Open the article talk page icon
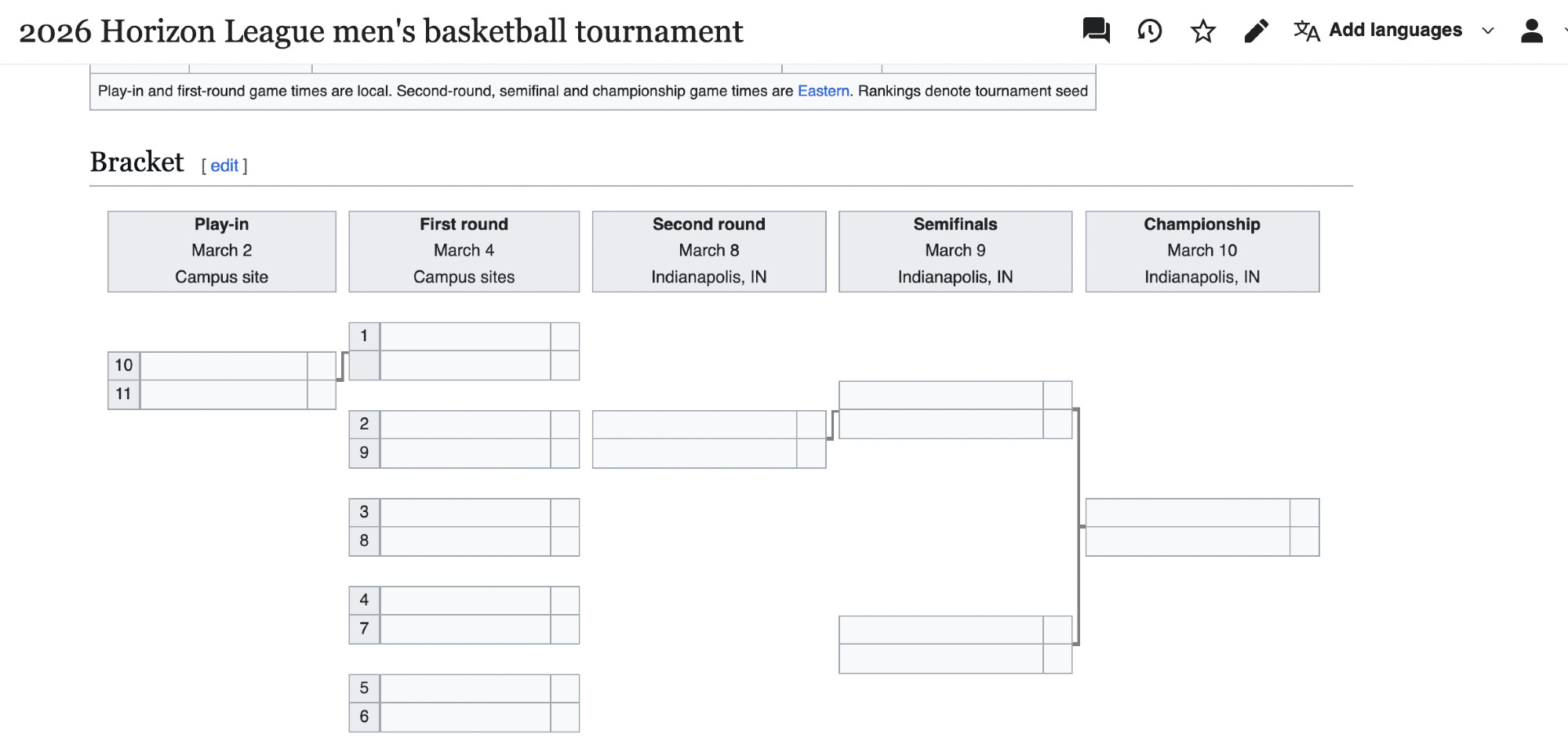Screen dimensions: 1568x752 point(1096,31)
